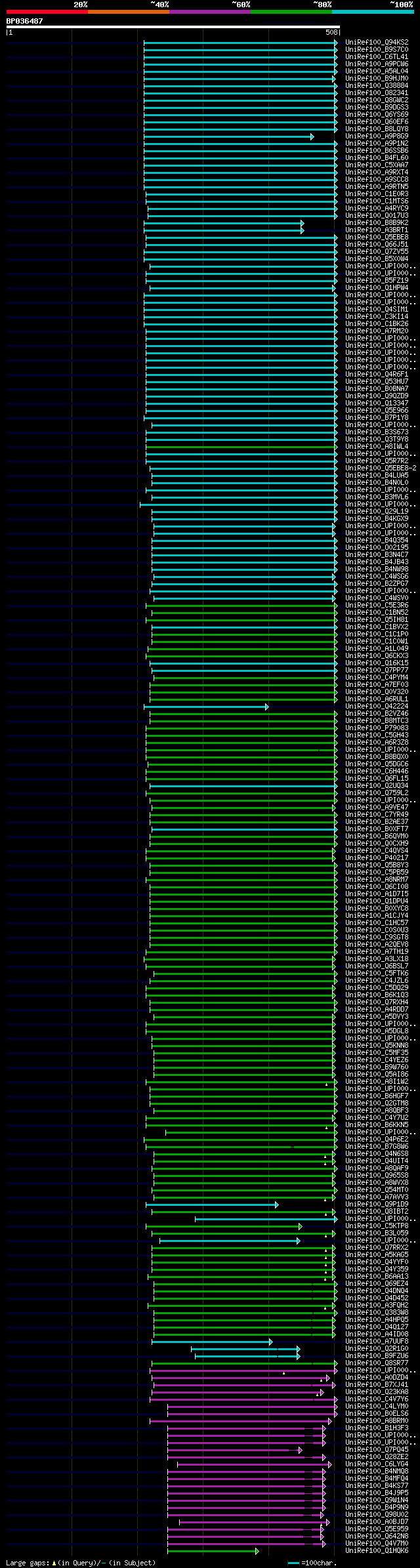Click hit label UniRef100_Q7RXH4

coord(377,1002)
